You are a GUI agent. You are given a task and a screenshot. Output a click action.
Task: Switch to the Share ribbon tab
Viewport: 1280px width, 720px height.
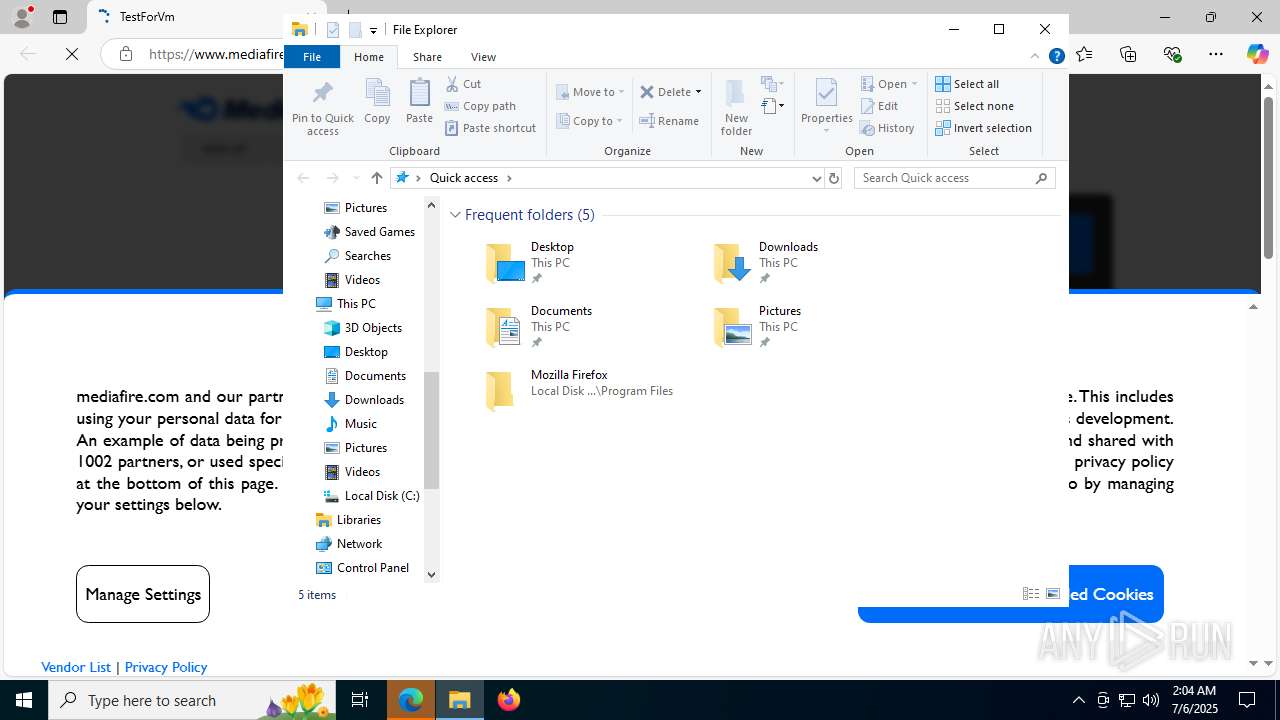(427, 57)
